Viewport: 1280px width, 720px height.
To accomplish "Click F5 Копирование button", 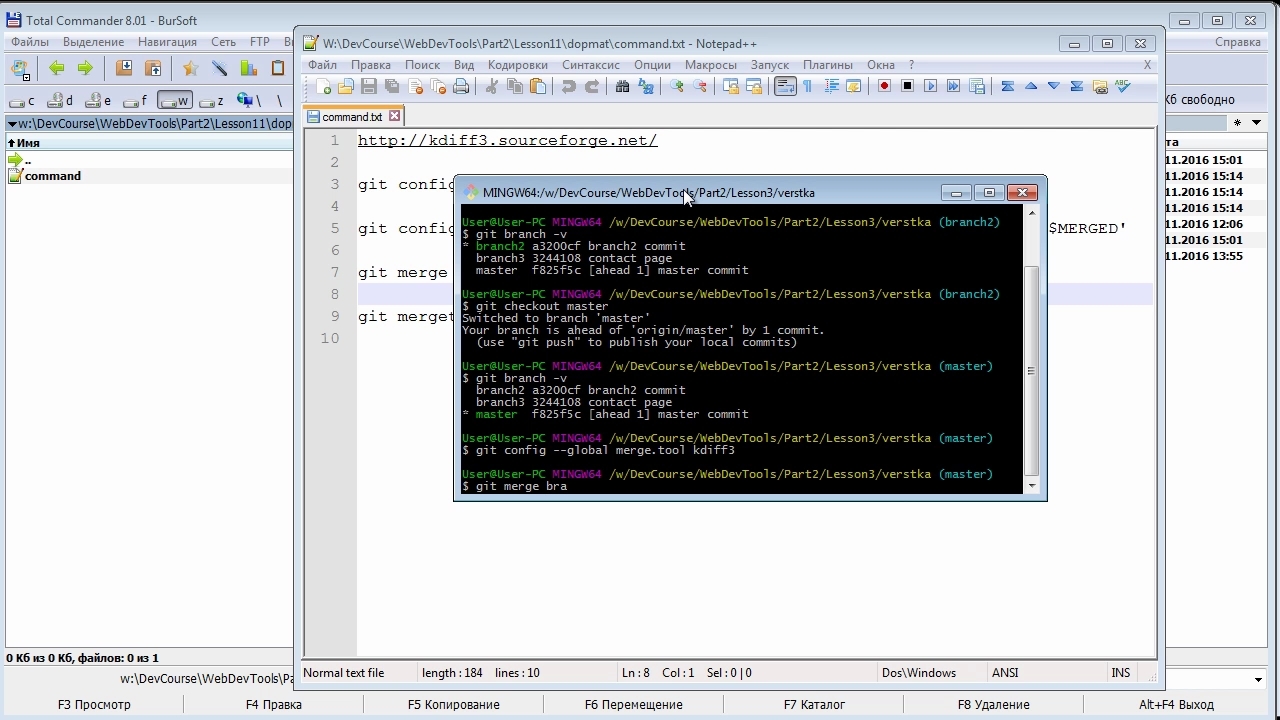I will tap(453, 704).
